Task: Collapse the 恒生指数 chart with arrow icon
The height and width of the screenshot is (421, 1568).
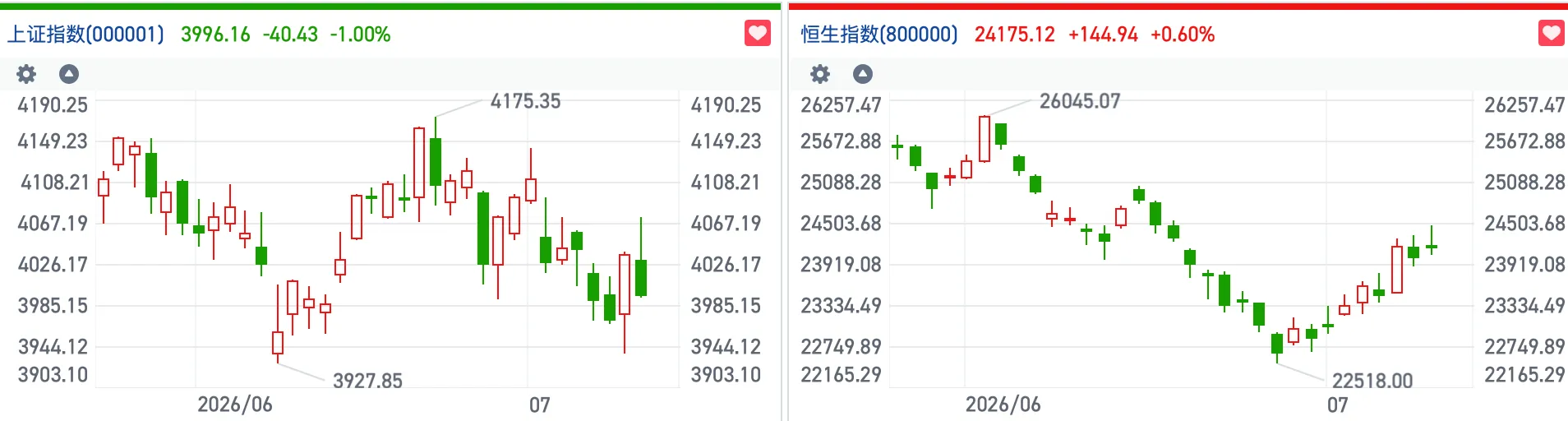Action: click(x=863, y=74)
